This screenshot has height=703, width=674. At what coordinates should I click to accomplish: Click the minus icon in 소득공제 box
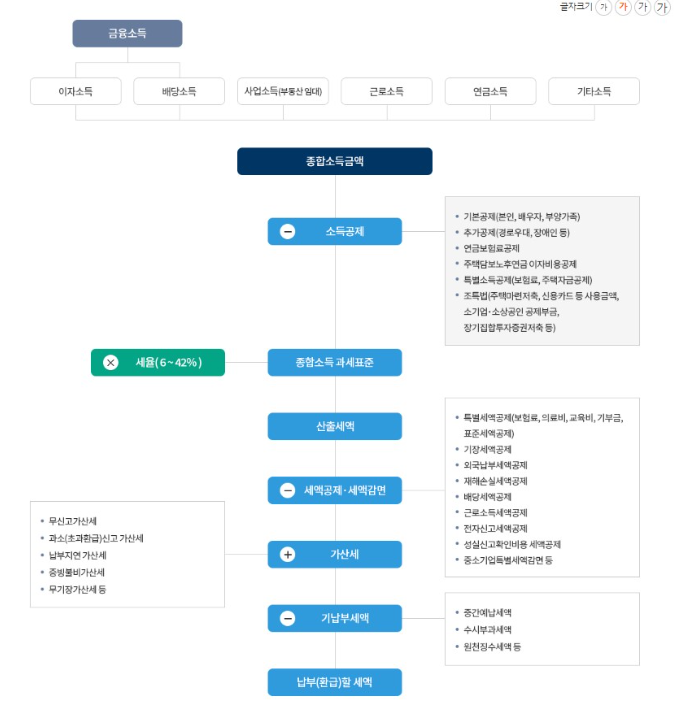[x=287, y=231]
